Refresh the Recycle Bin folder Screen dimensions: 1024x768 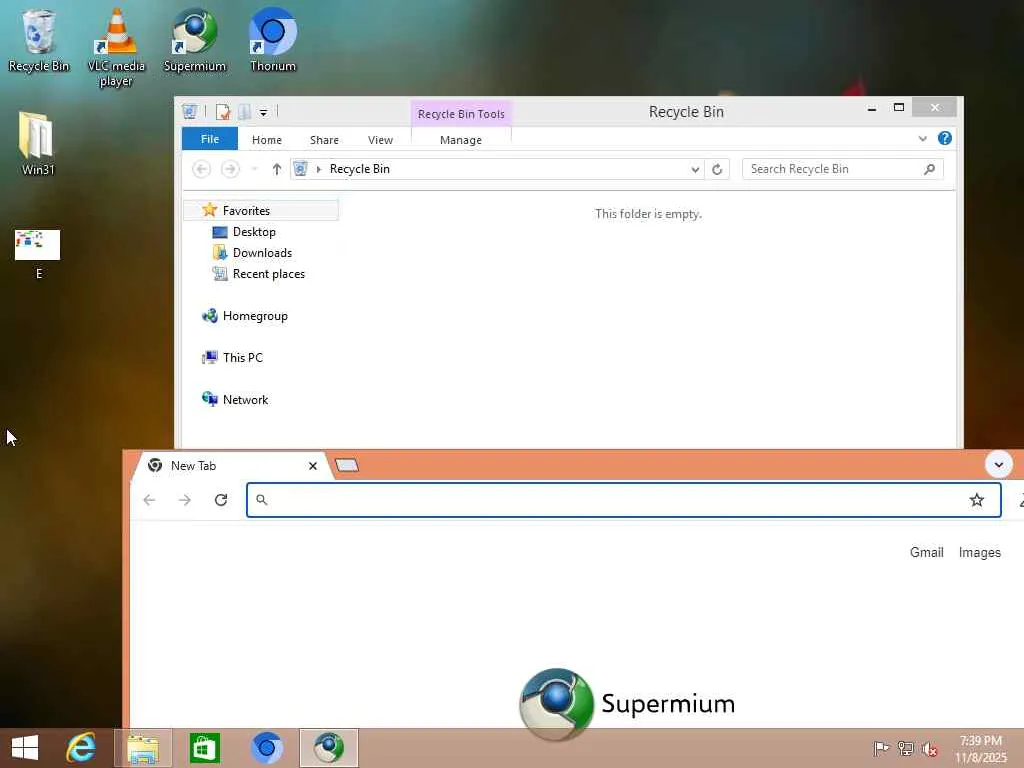click(717, 169)
